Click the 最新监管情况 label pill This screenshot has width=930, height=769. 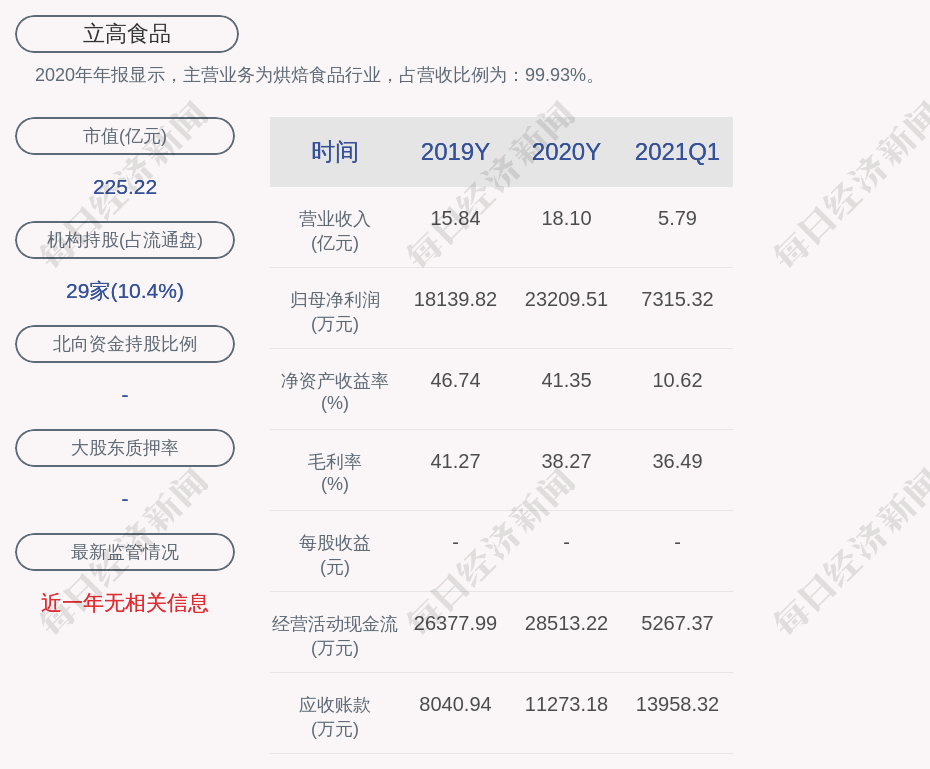(x=125, y=552)
